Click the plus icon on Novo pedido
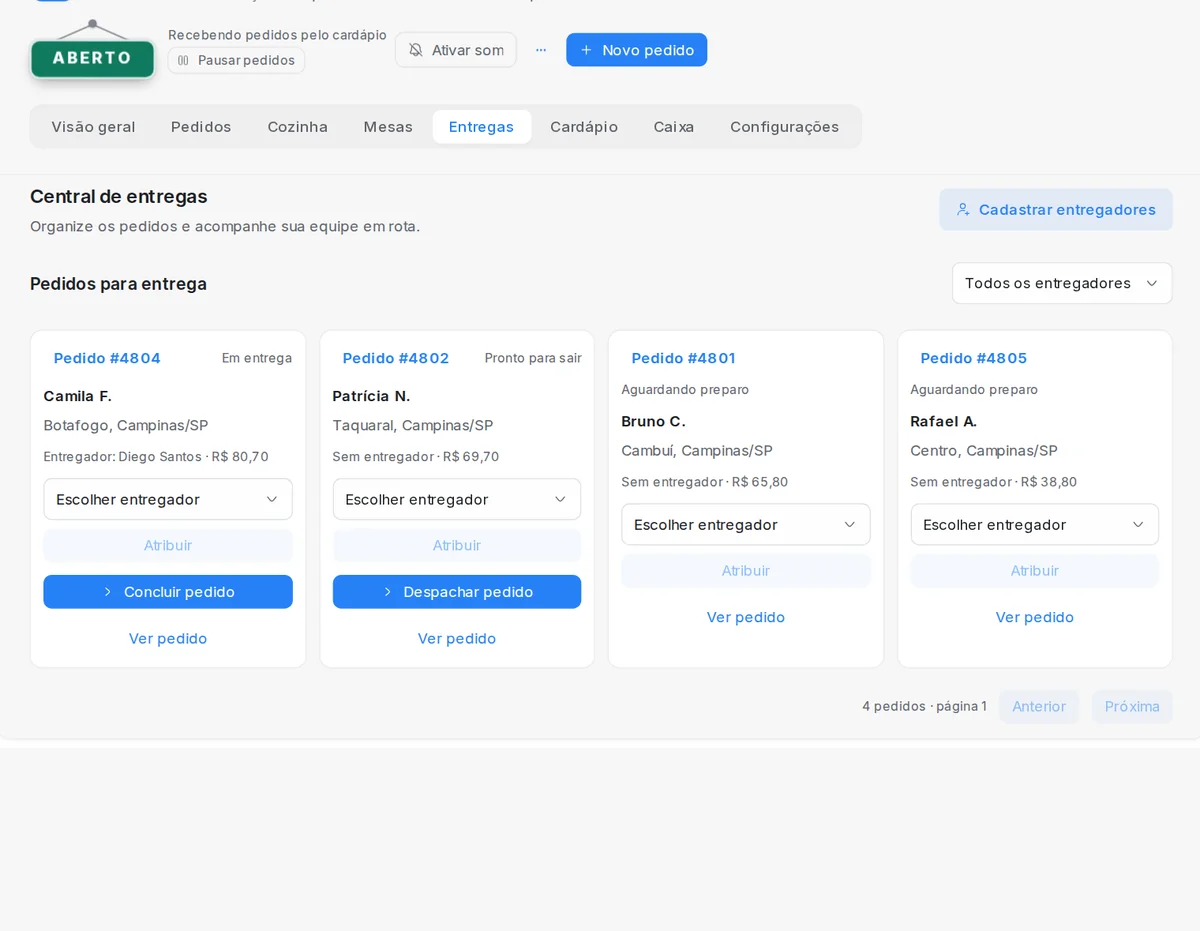Viewport: 1200px width, 931px height. pyautogui.click(x=587, y=50)
